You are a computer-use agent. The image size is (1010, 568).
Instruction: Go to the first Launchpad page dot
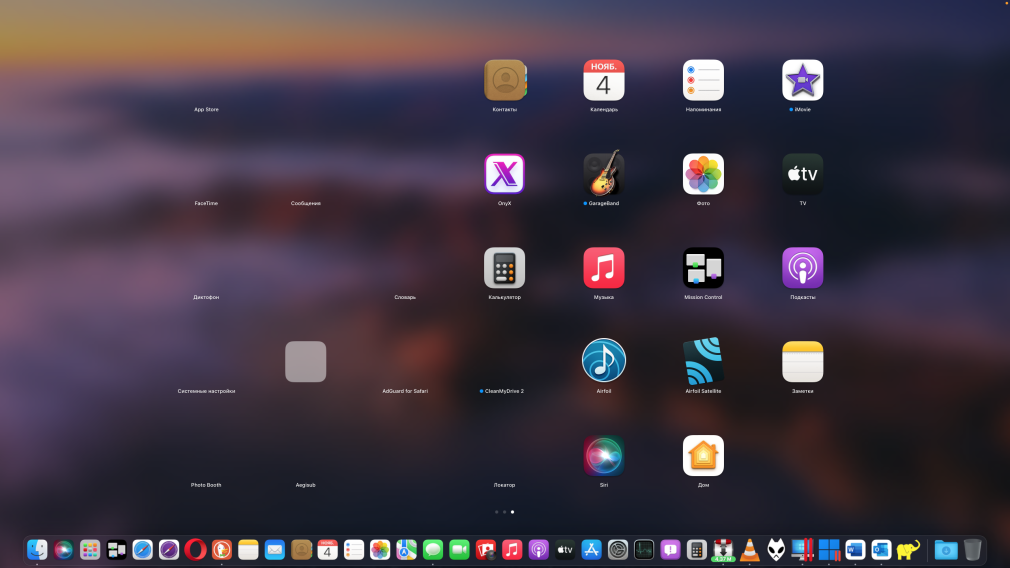(x=497, y=512)
